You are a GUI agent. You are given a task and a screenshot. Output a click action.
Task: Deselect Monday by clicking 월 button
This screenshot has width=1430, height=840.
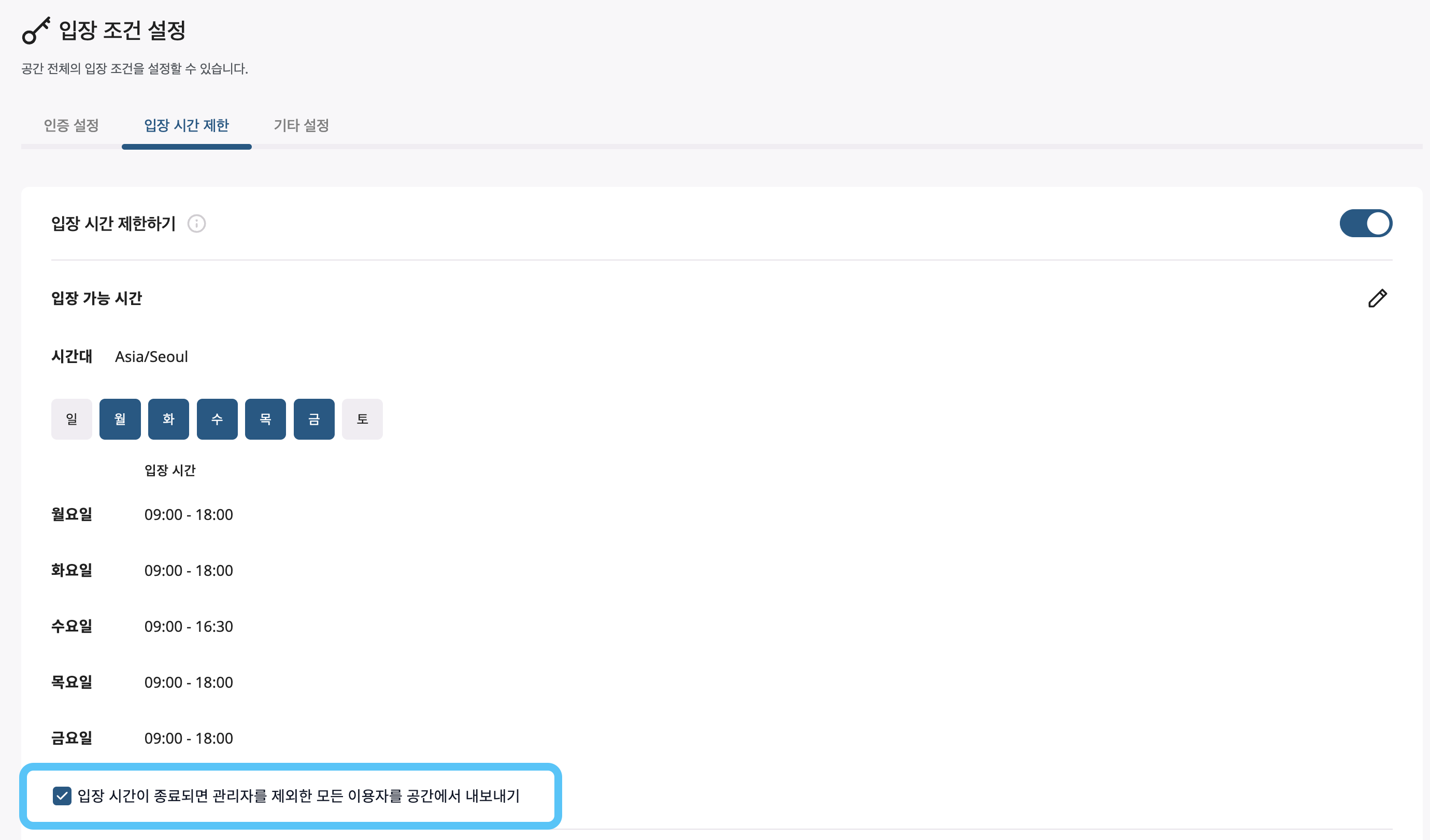point(120,418)
